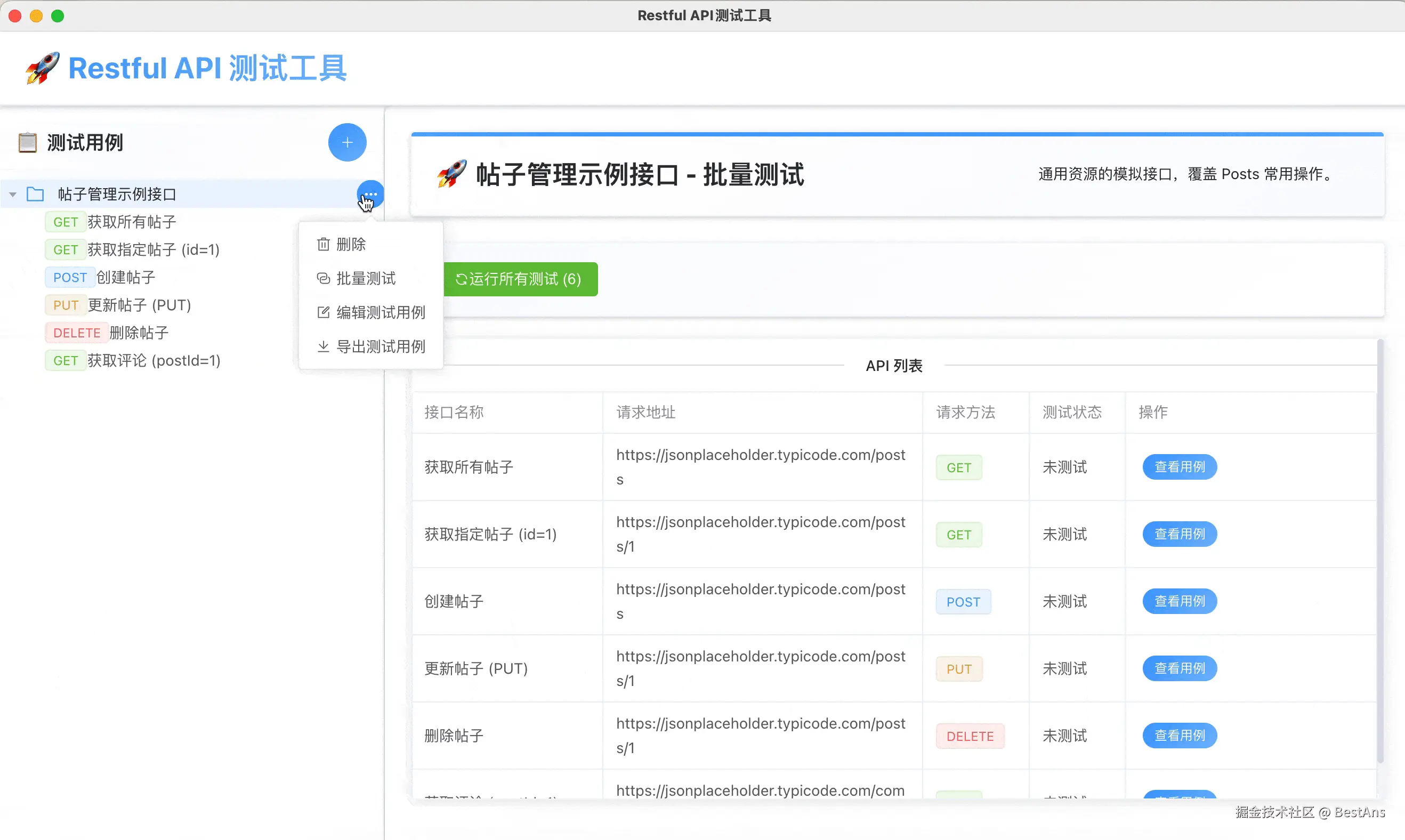
Task: Choose 导出测试用例 in the popup menu
Action: (381, 346)
